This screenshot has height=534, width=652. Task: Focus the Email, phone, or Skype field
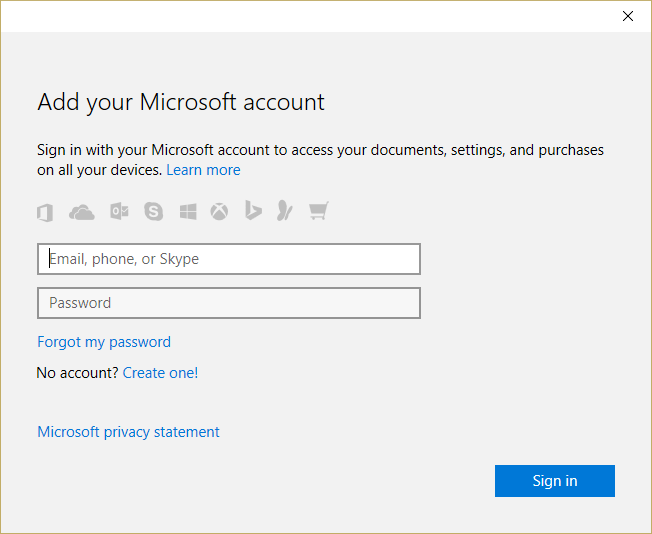229,259
